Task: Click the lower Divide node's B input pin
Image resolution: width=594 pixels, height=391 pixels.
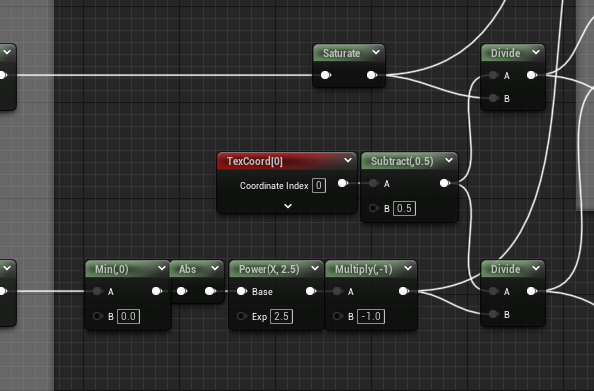Action: pyautogui.click(x=493, y=314)
